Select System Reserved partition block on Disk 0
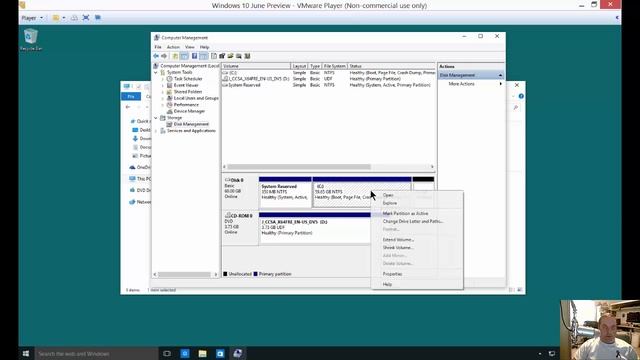This screenshot has height=360, width=640. coord(285,192)
